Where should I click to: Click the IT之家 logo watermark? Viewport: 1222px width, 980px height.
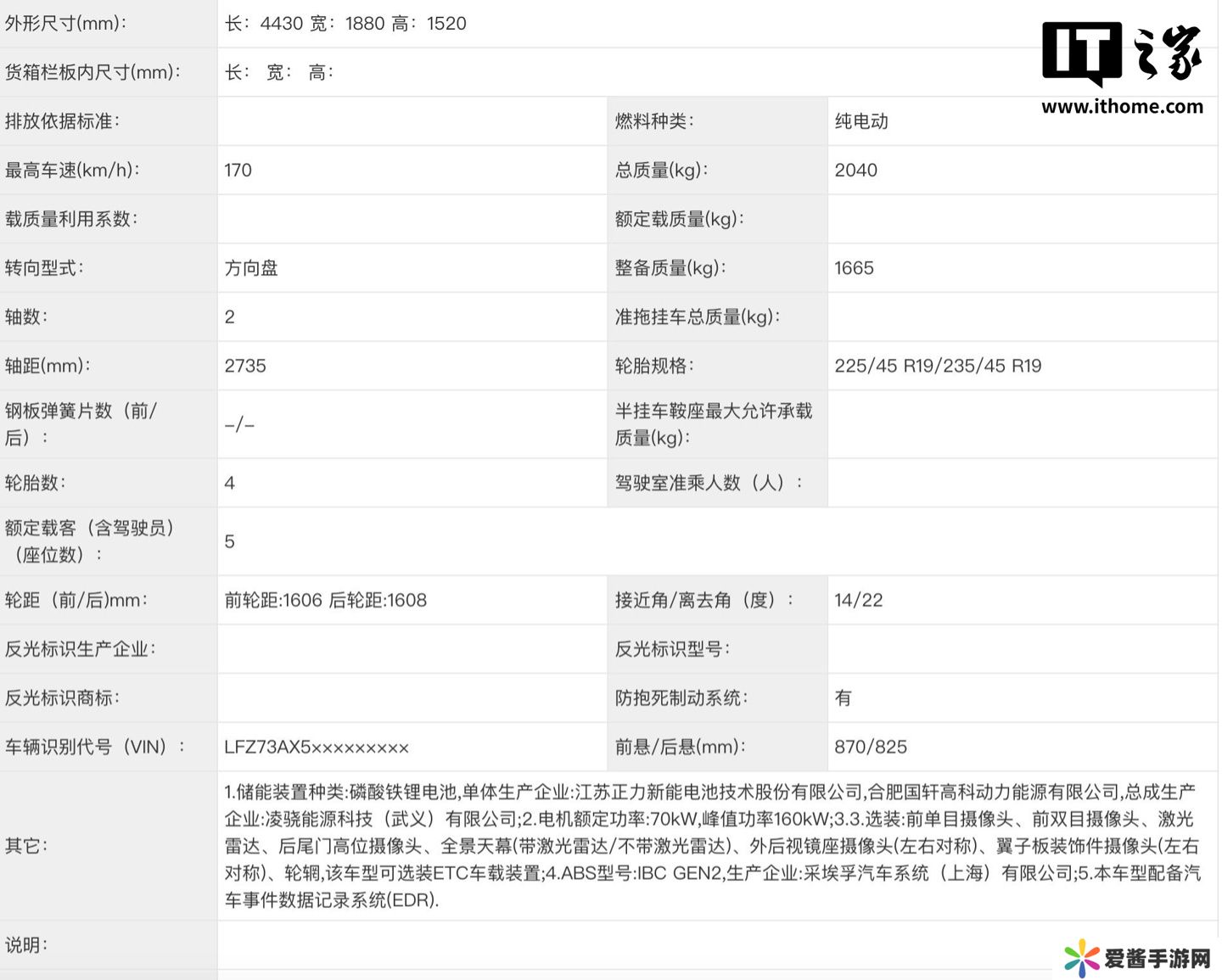click(x=1121, y=53)
